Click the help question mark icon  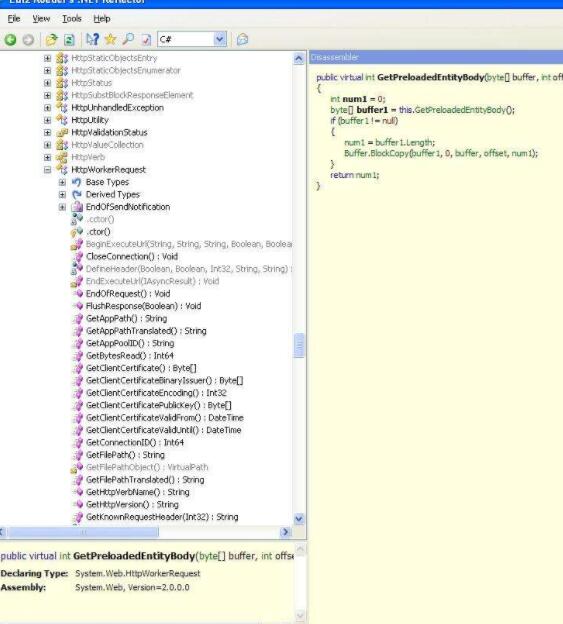pyautogui.click(x=93, y=39)
